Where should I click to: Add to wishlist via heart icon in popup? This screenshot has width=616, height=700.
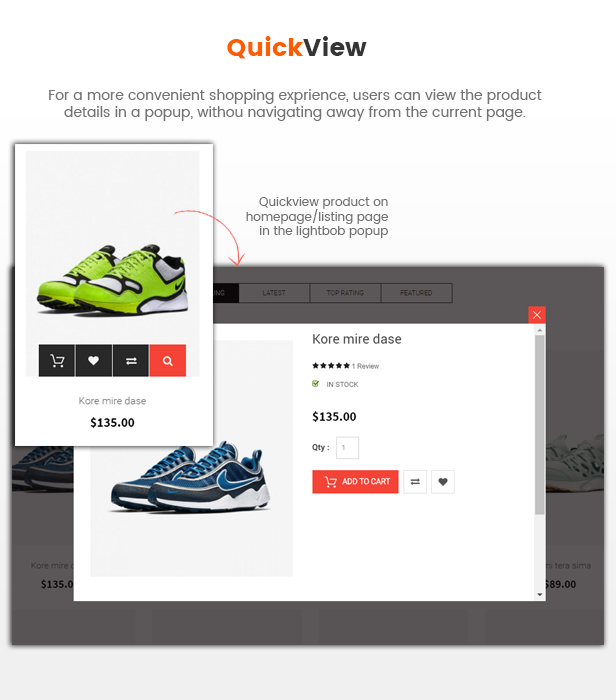point(443,482)
